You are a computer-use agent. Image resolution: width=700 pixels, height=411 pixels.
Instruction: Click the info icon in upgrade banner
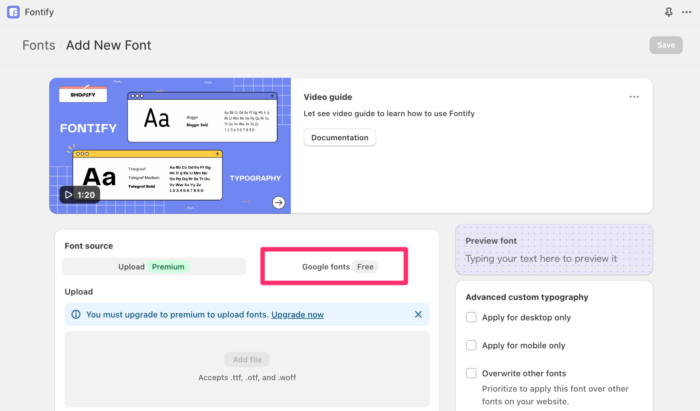point(76,315)
